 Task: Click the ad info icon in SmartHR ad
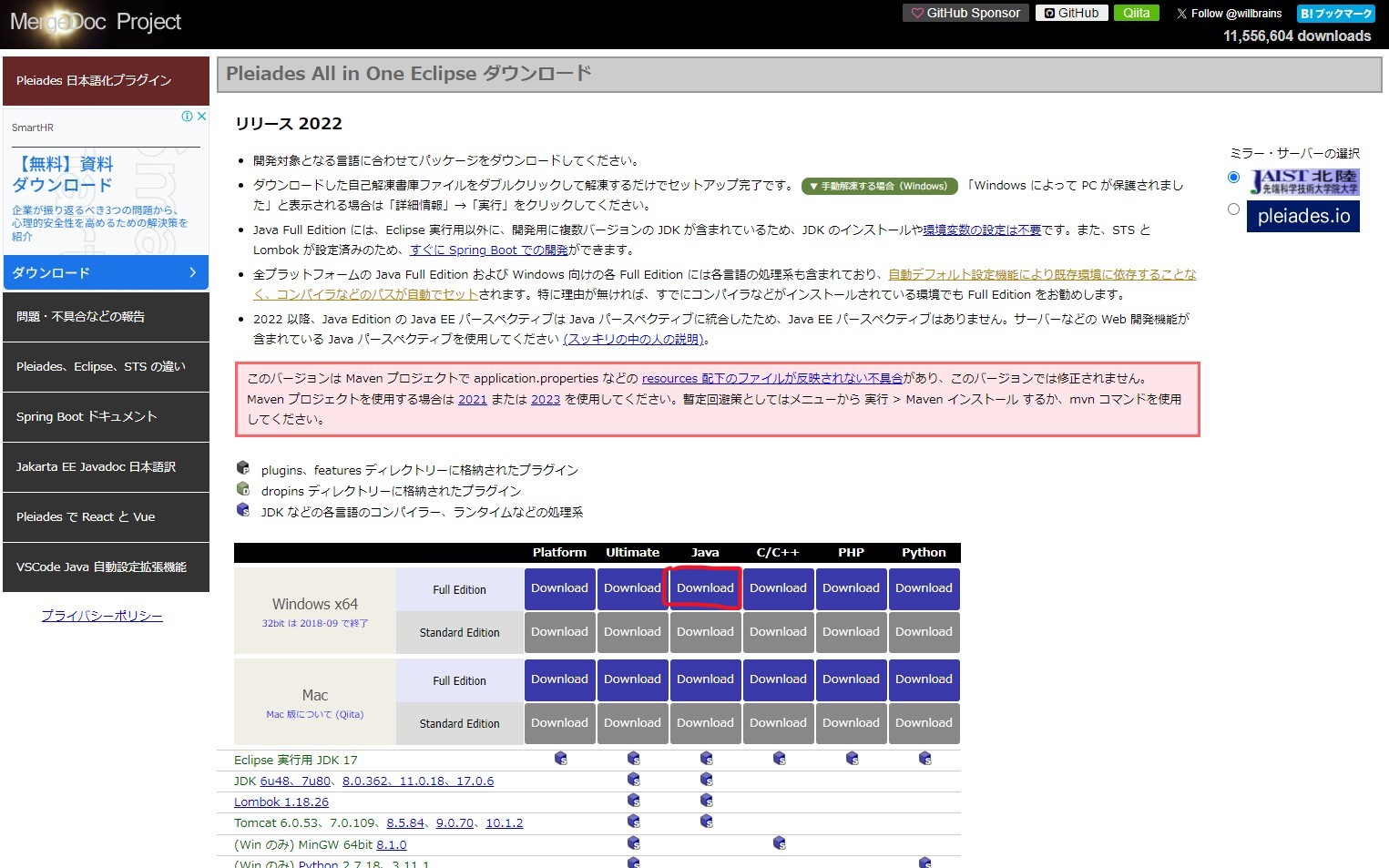[x=187, y=117]
